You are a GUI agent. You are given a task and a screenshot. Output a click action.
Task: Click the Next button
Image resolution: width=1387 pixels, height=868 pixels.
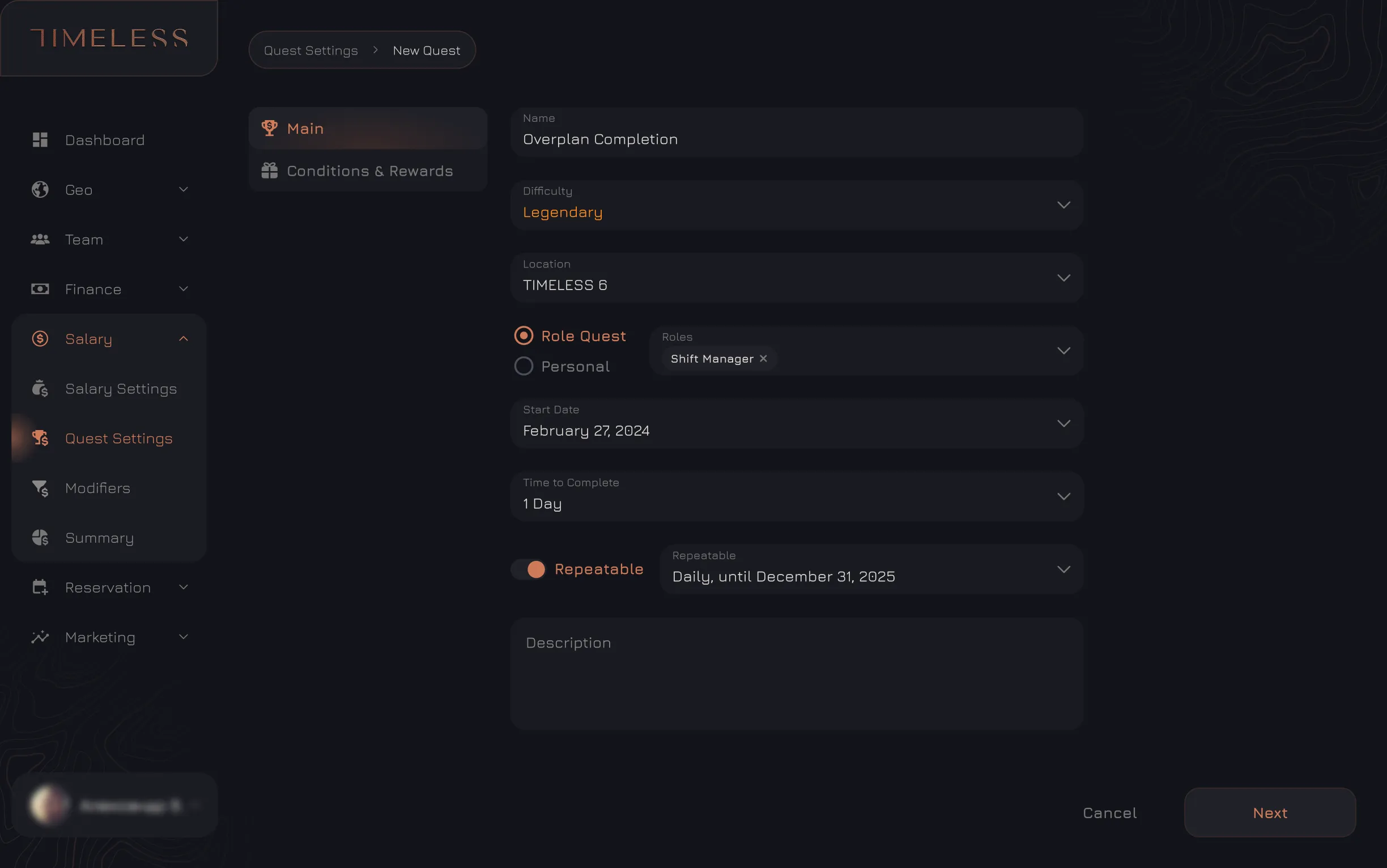coord(1270,813)
